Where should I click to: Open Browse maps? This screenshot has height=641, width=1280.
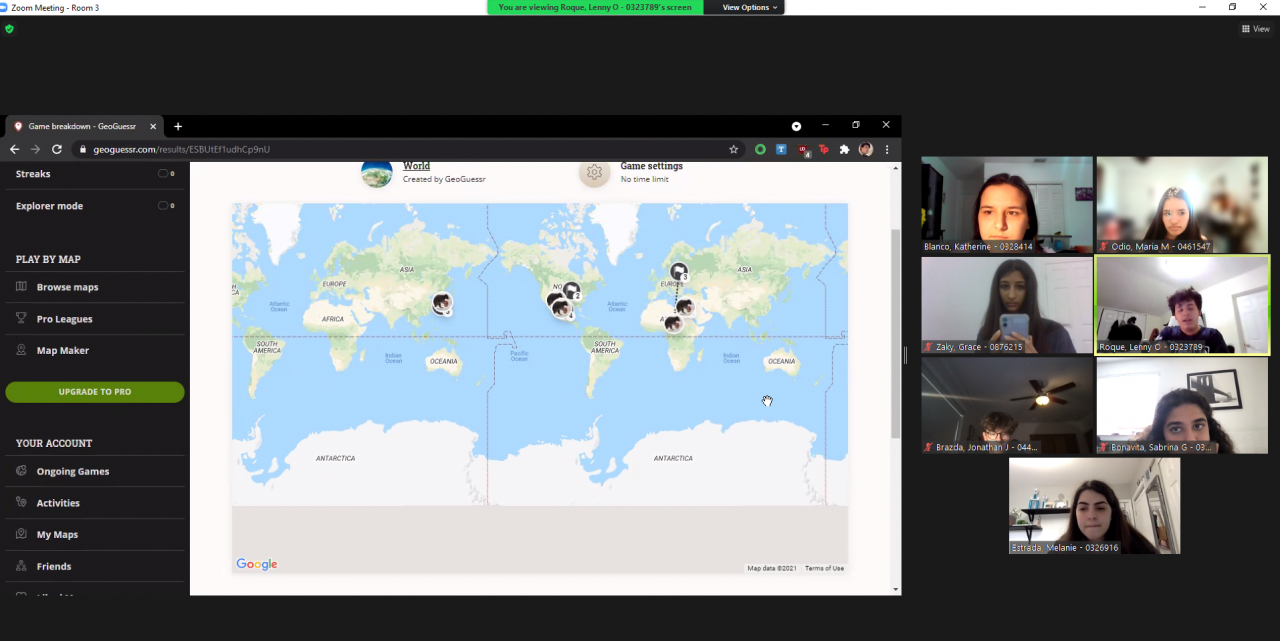click(x=67, y=287)
